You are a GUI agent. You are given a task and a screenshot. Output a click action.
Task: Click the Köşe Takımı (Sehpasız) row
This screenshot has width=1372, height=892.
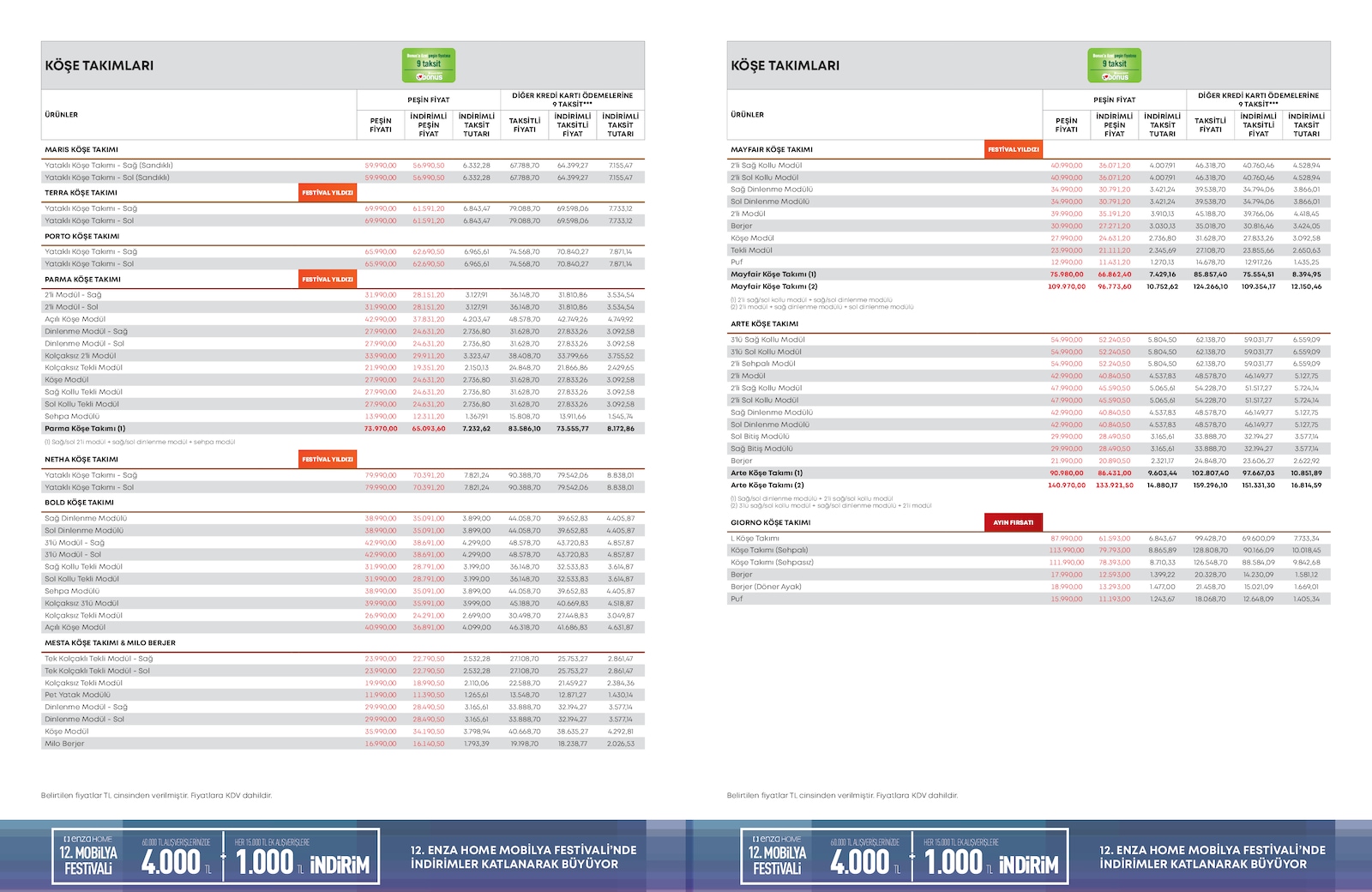click(x=1029, y=563)
